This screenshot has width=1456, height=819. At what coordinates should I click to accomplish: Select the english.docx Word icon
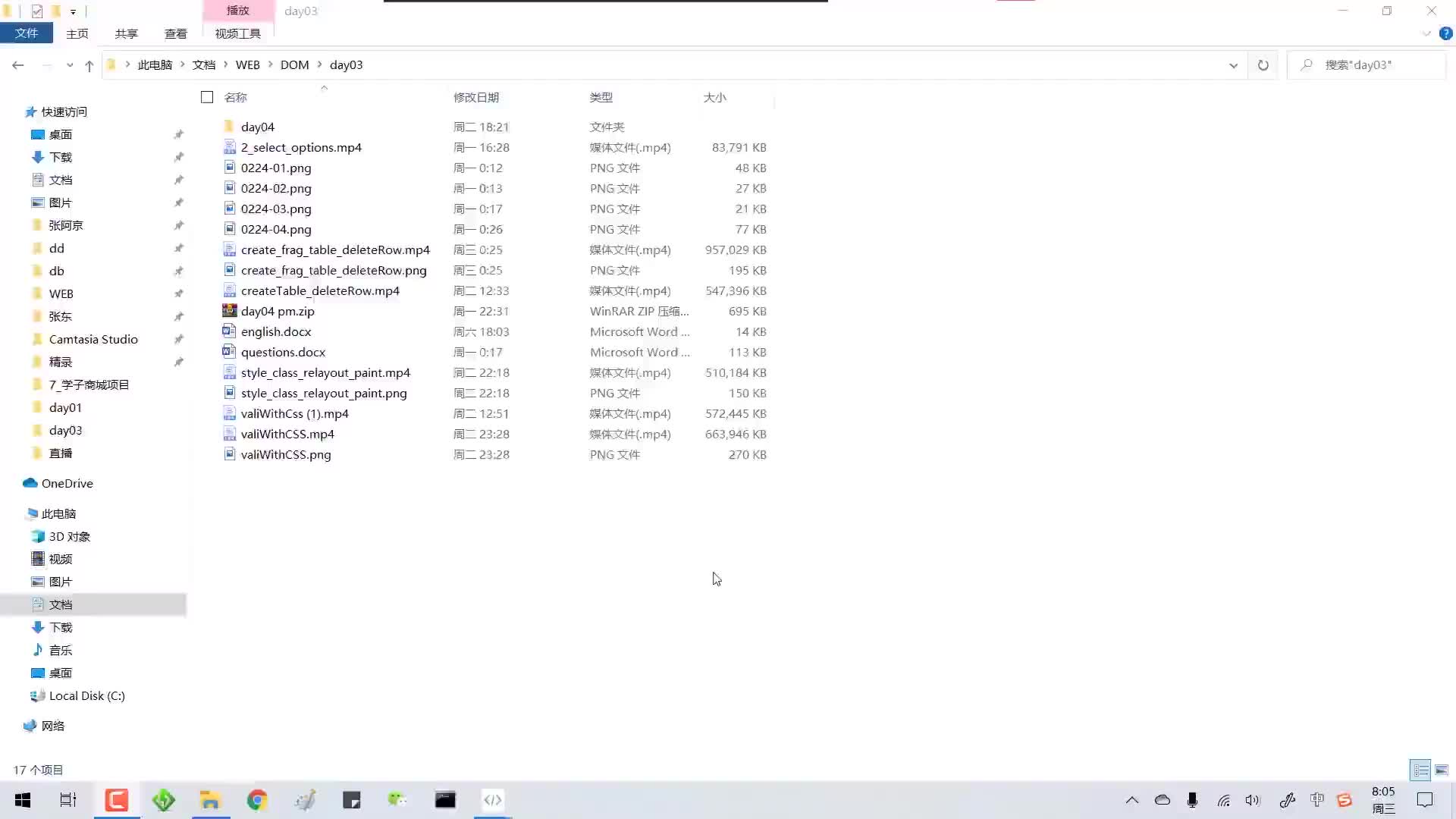229,331
